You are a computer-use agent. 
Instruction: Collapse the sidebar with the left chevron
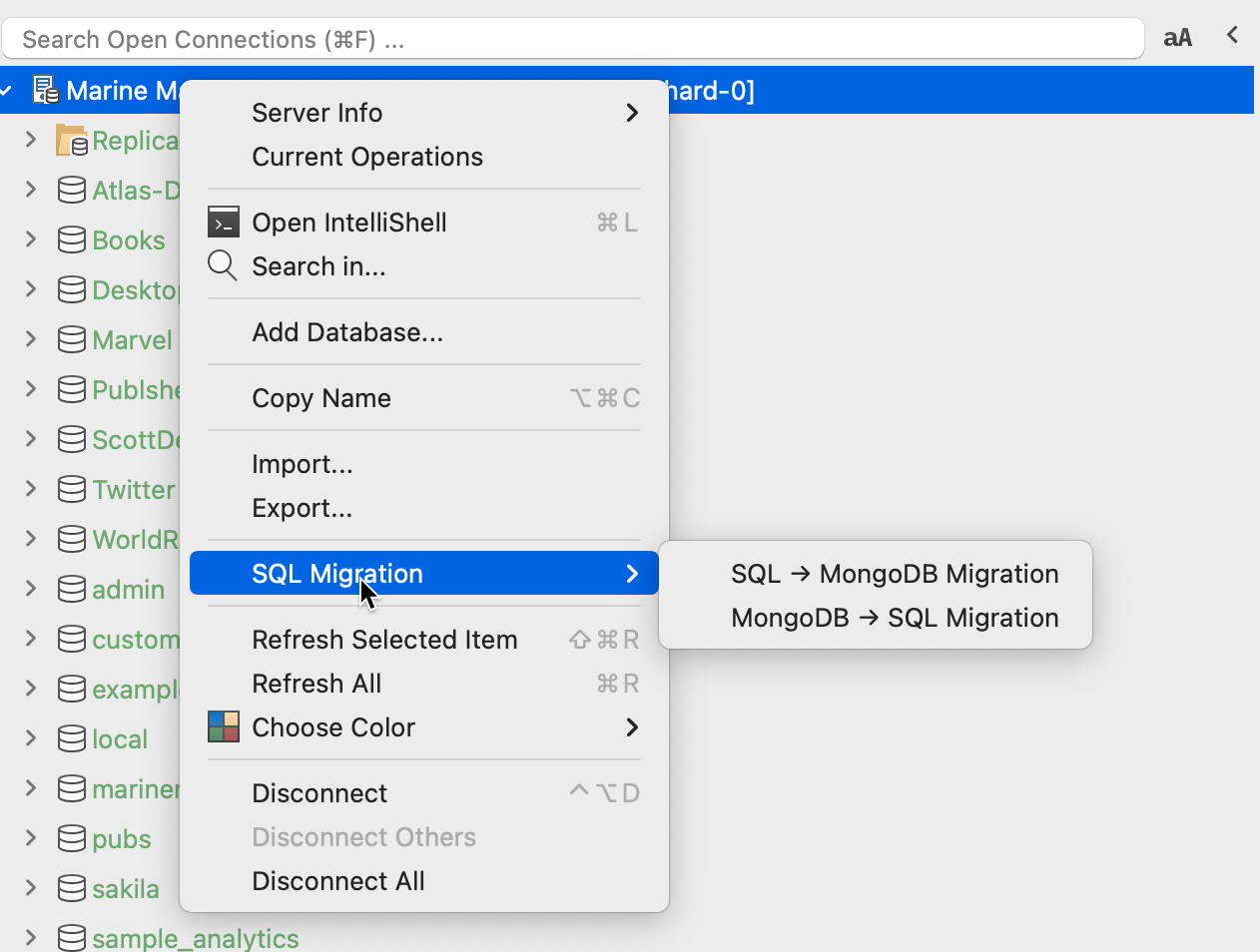pos(1232,36)
